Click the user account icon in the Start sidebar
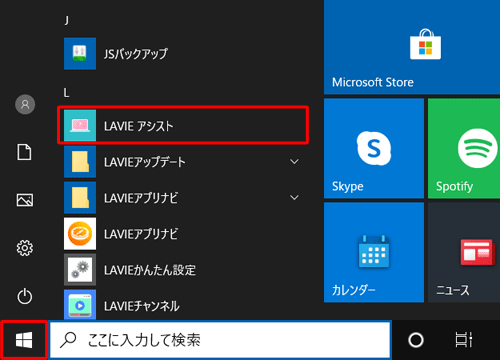 click(x=25, y=105)
